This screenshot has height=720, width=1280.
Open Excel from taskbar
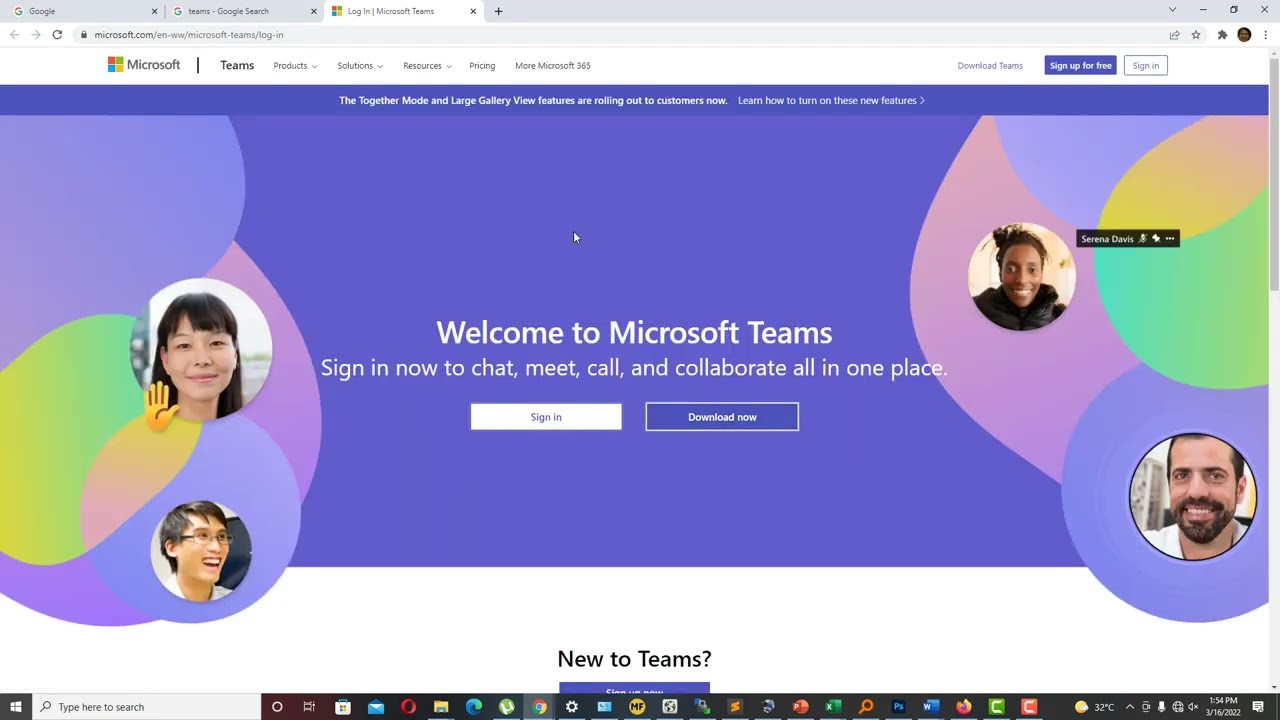click(x=833, y=707)
